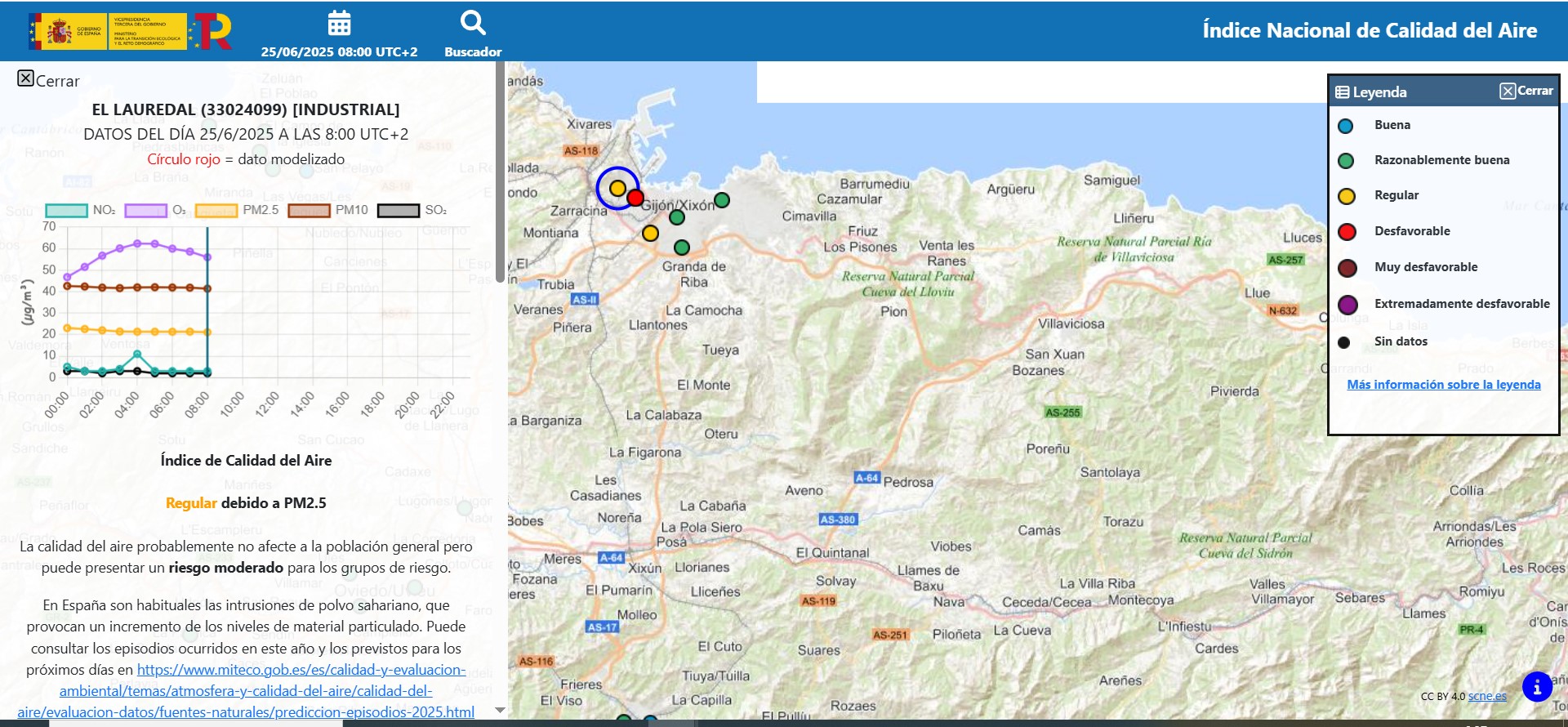Screen dimensions: 1568x727
Task: Close the station info panel with Cerrar
Action: point(48,79)
